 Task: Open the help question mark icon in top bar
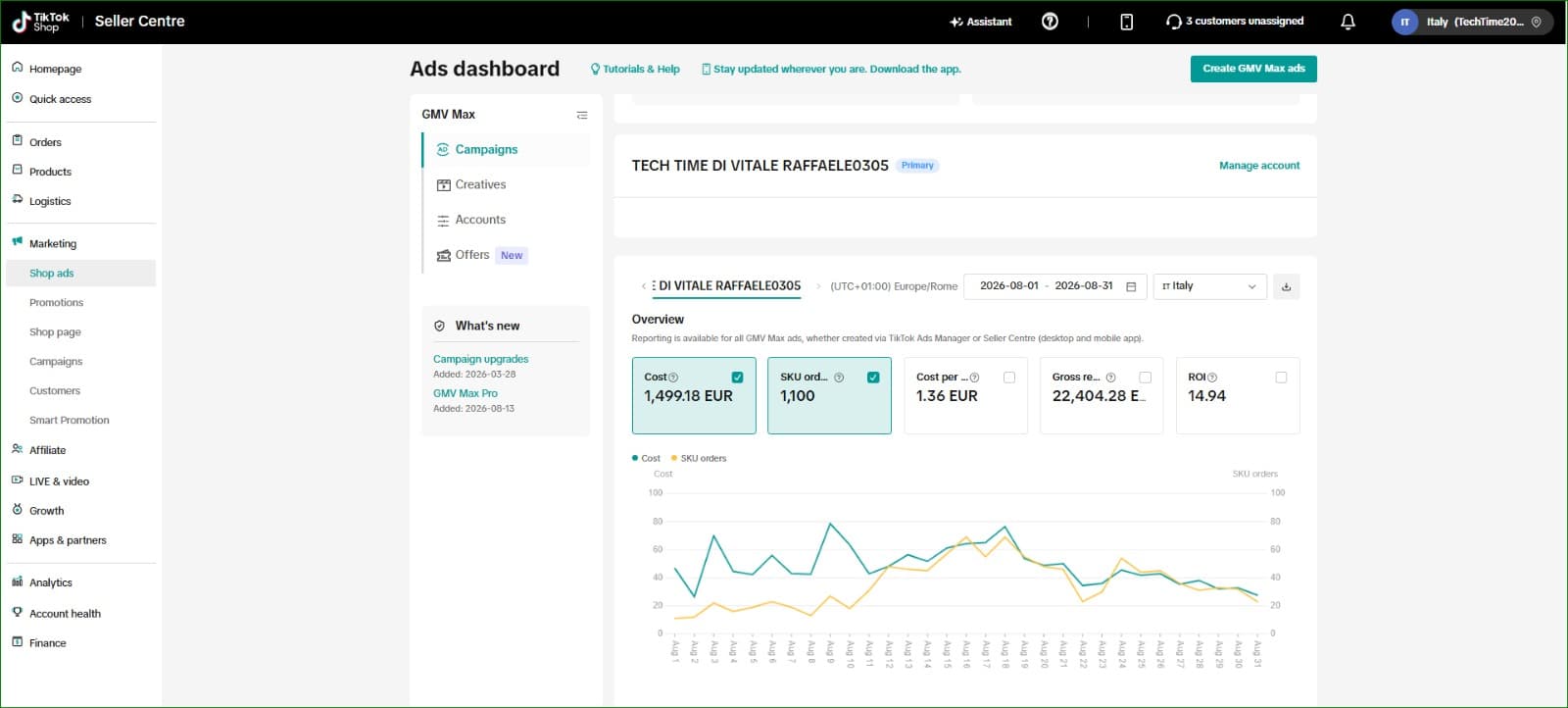tap(1050, 22)
